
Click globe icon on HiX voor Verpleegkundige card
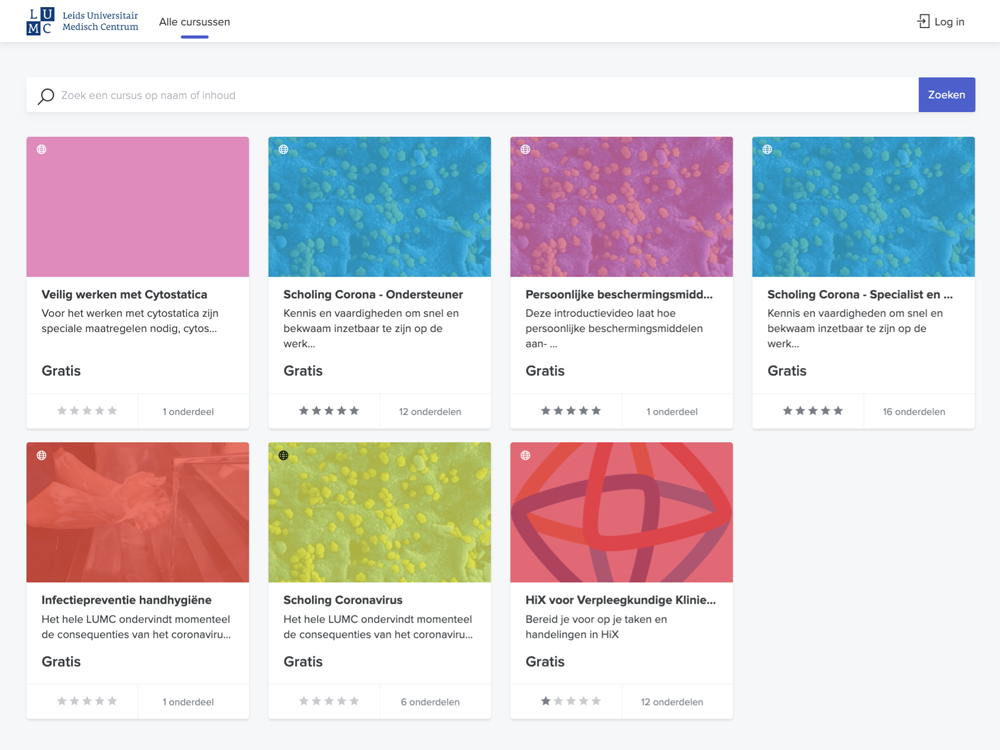click(x=526, y=456)
